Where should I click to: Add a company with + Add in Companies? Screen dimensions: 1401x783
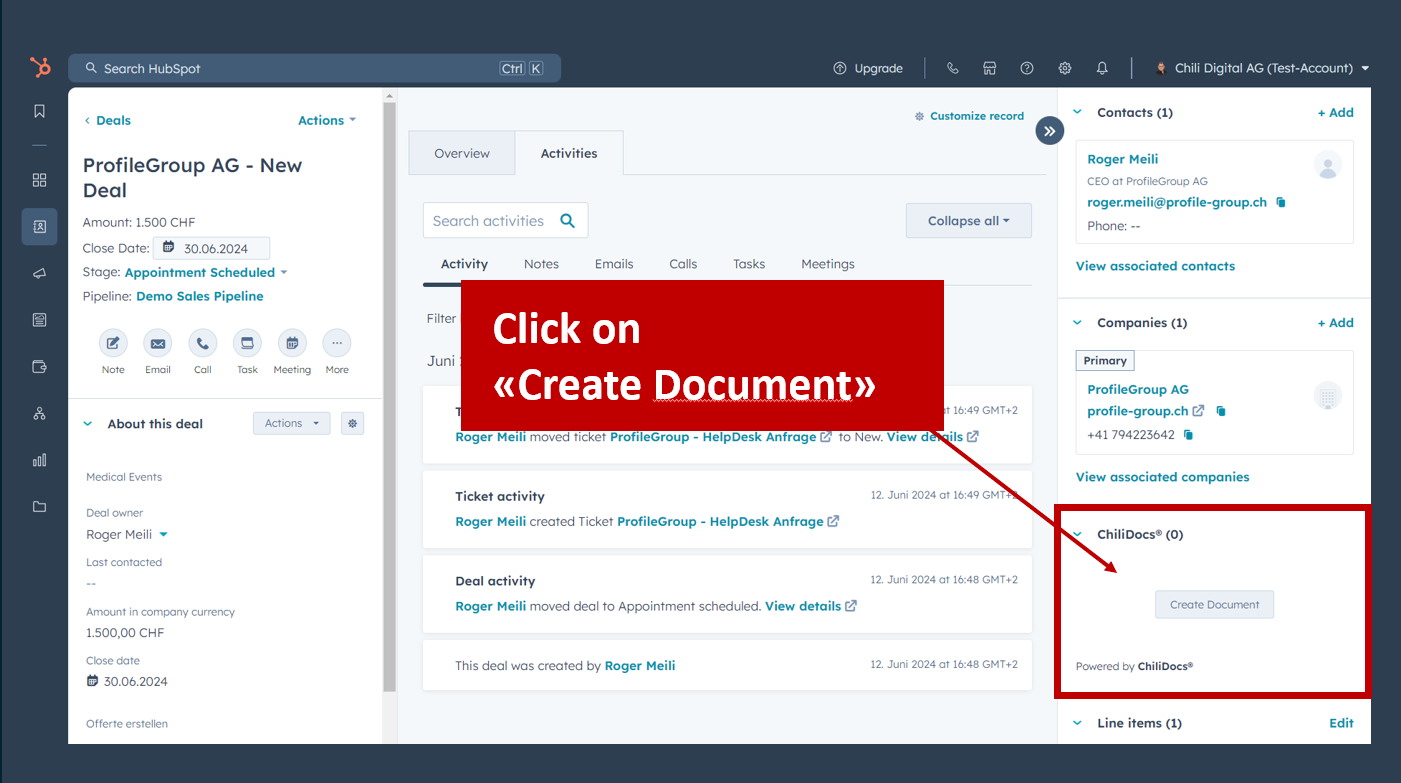pyautogui.click(x=1335, y=322)
